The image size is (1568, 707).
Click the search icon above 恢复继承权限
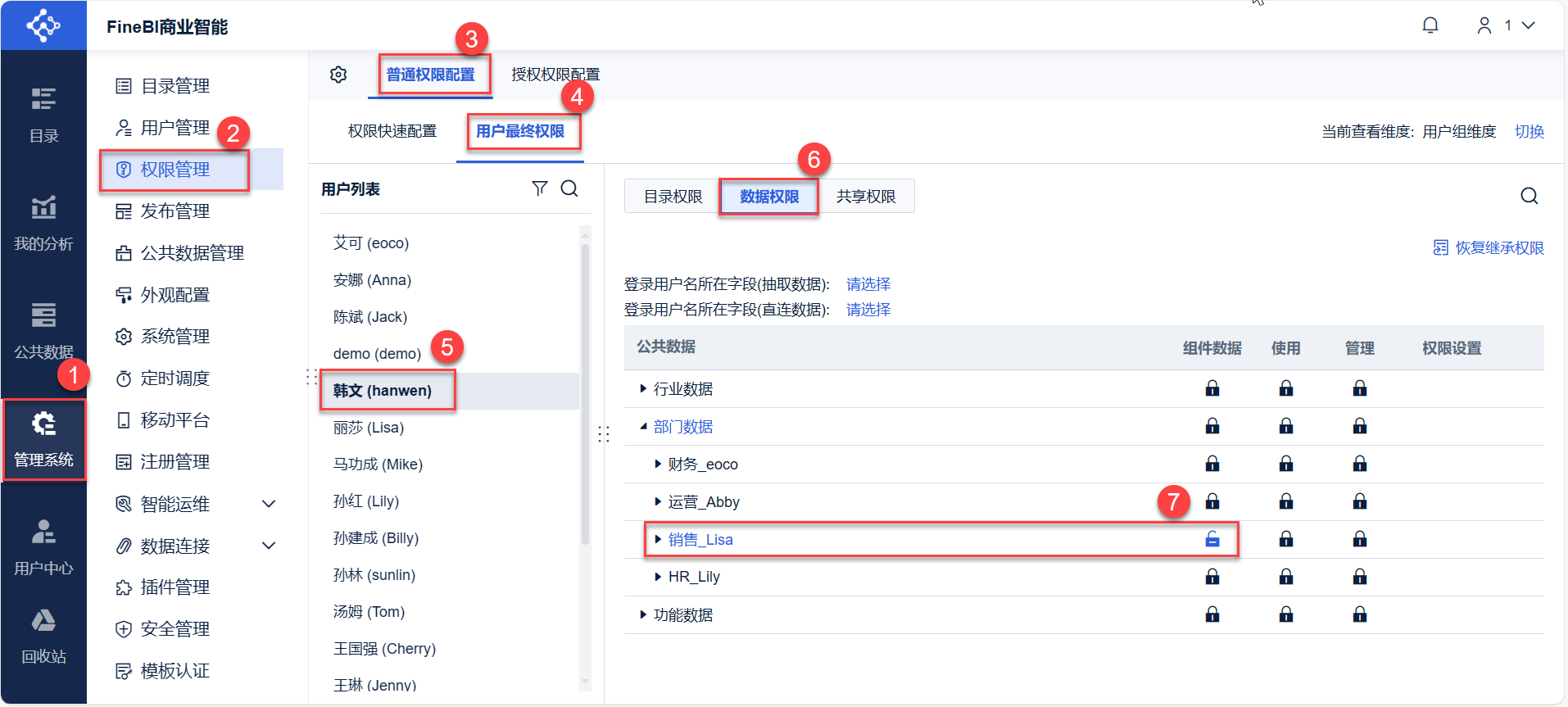pos(1529,196)
